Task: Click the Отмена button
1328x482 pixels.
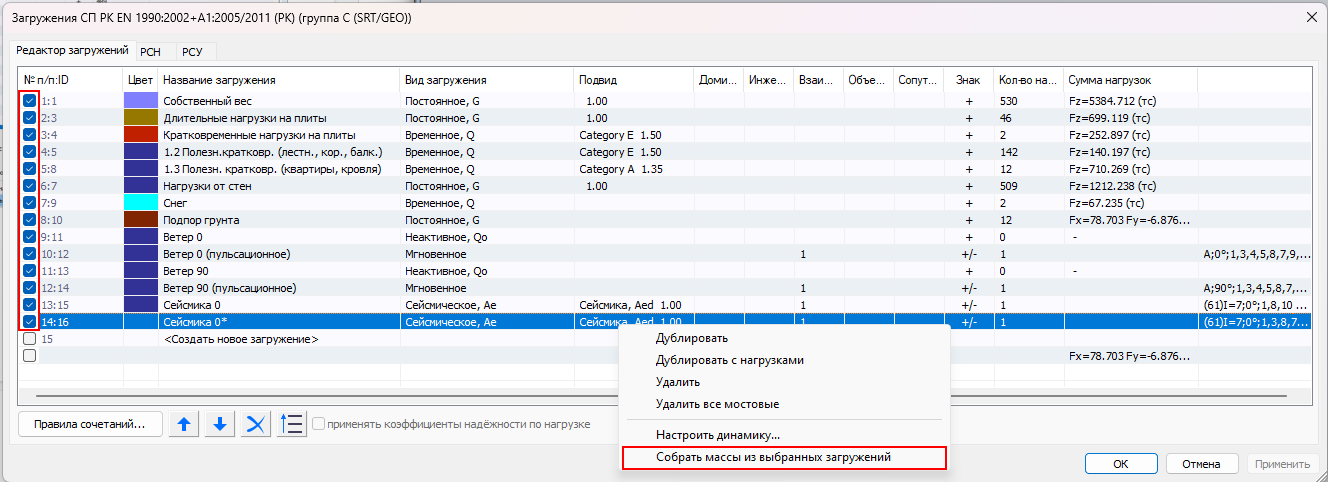Action: pos(1201,464)
